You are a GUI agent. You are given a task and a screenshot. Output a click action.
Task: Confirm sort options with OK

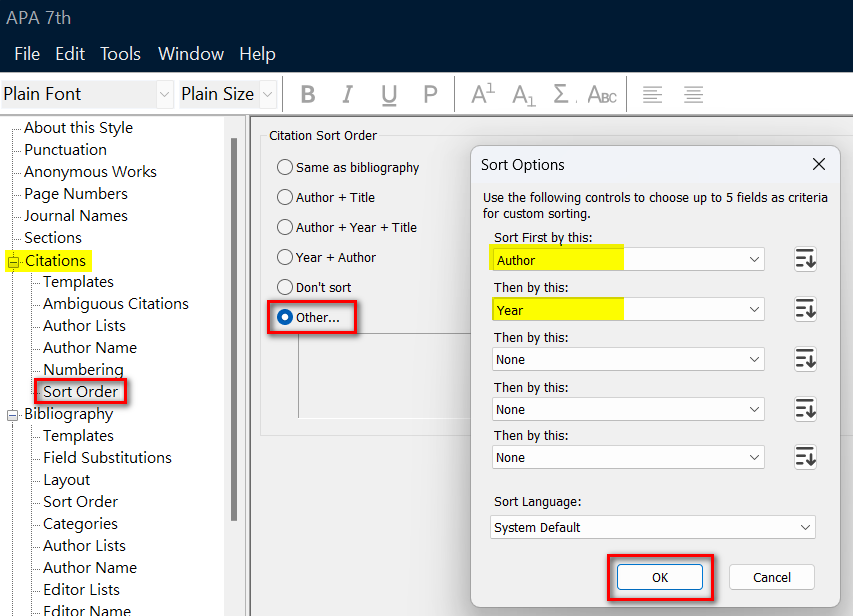659,577
